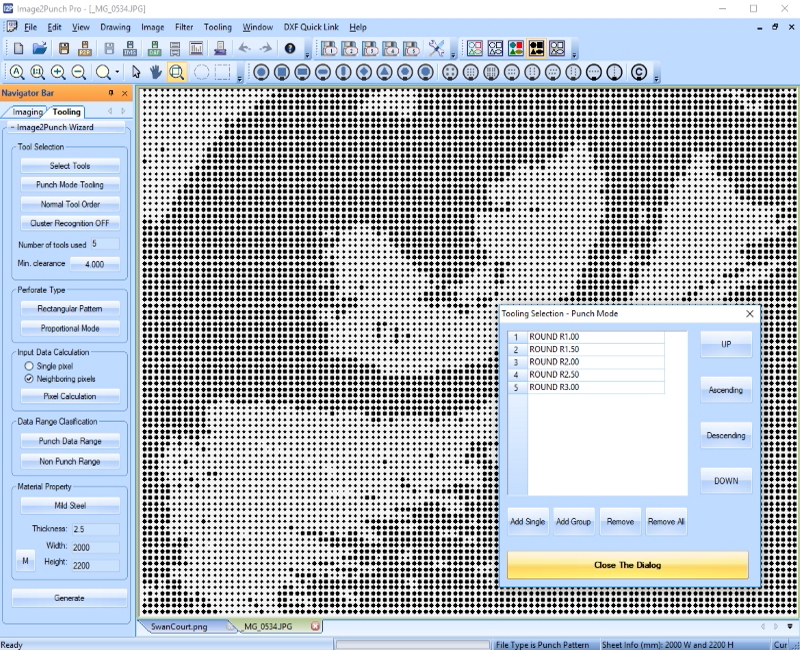The width and height of the screenshot is (800, 650).
Task: Select the hand pan tool
Action: click(156, 72)
